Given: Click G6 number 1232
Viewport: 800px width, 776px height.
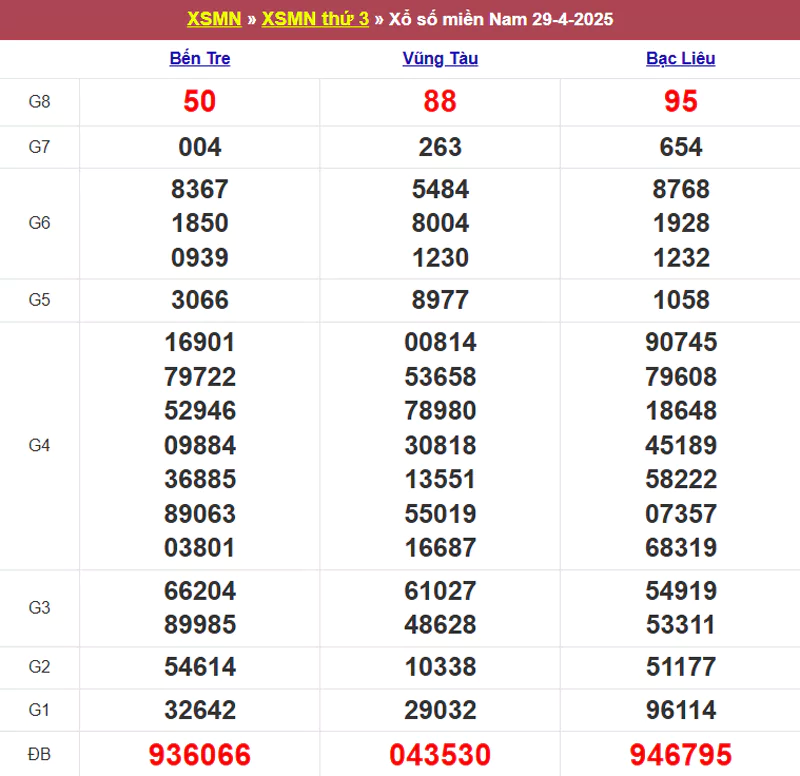Looking at the screenshot, I should pos(681,258).
